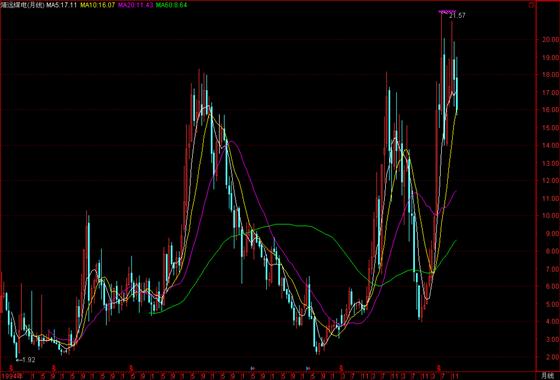Viewport: 560px width, 380px height.
Task: Click the 10.00 price level on right axis
Action: click(549, 216)
